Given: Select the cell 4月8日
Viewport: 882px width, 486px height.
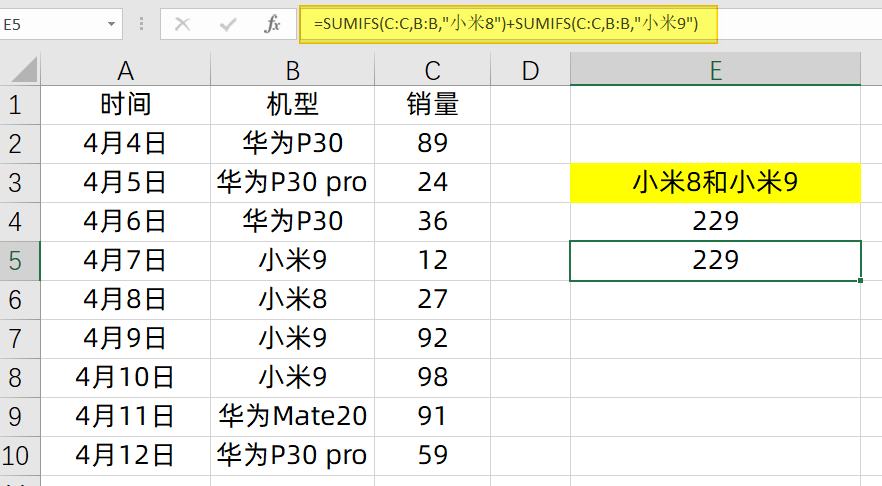Looking at the screenshot, I should click(x=125, y=299).
